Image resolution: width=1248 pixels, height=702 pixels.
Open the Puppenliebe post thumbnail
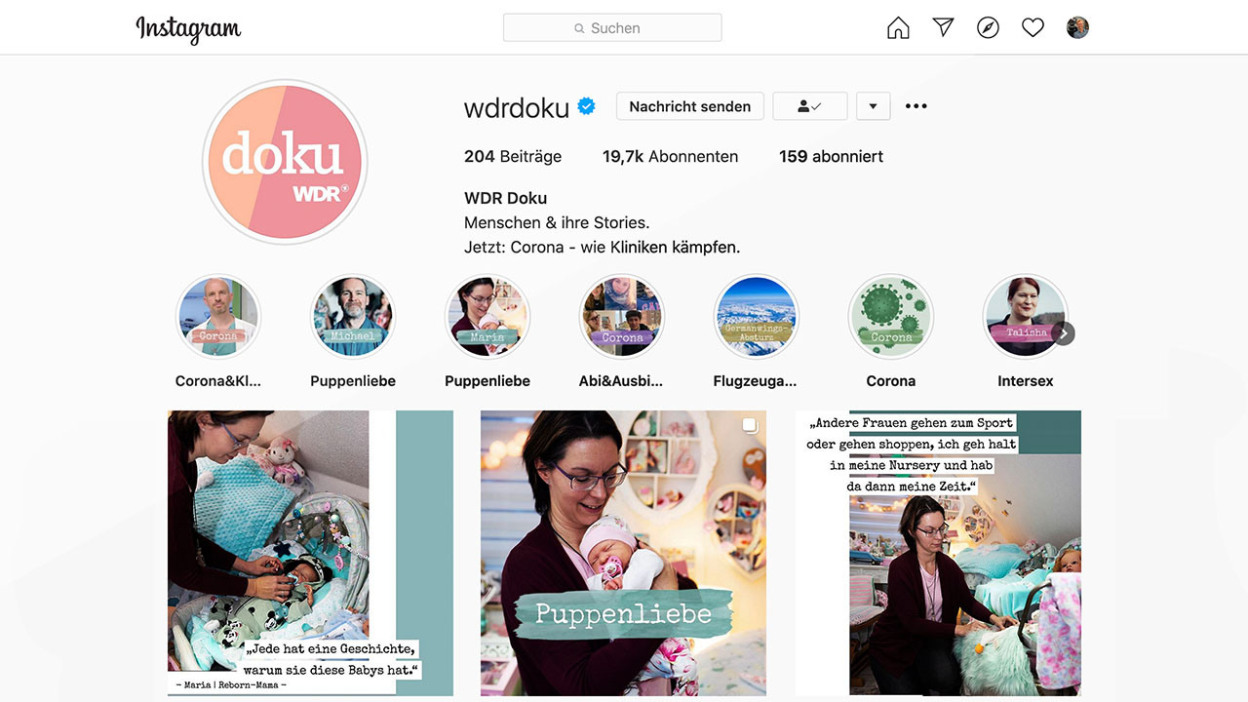[623, 553]
